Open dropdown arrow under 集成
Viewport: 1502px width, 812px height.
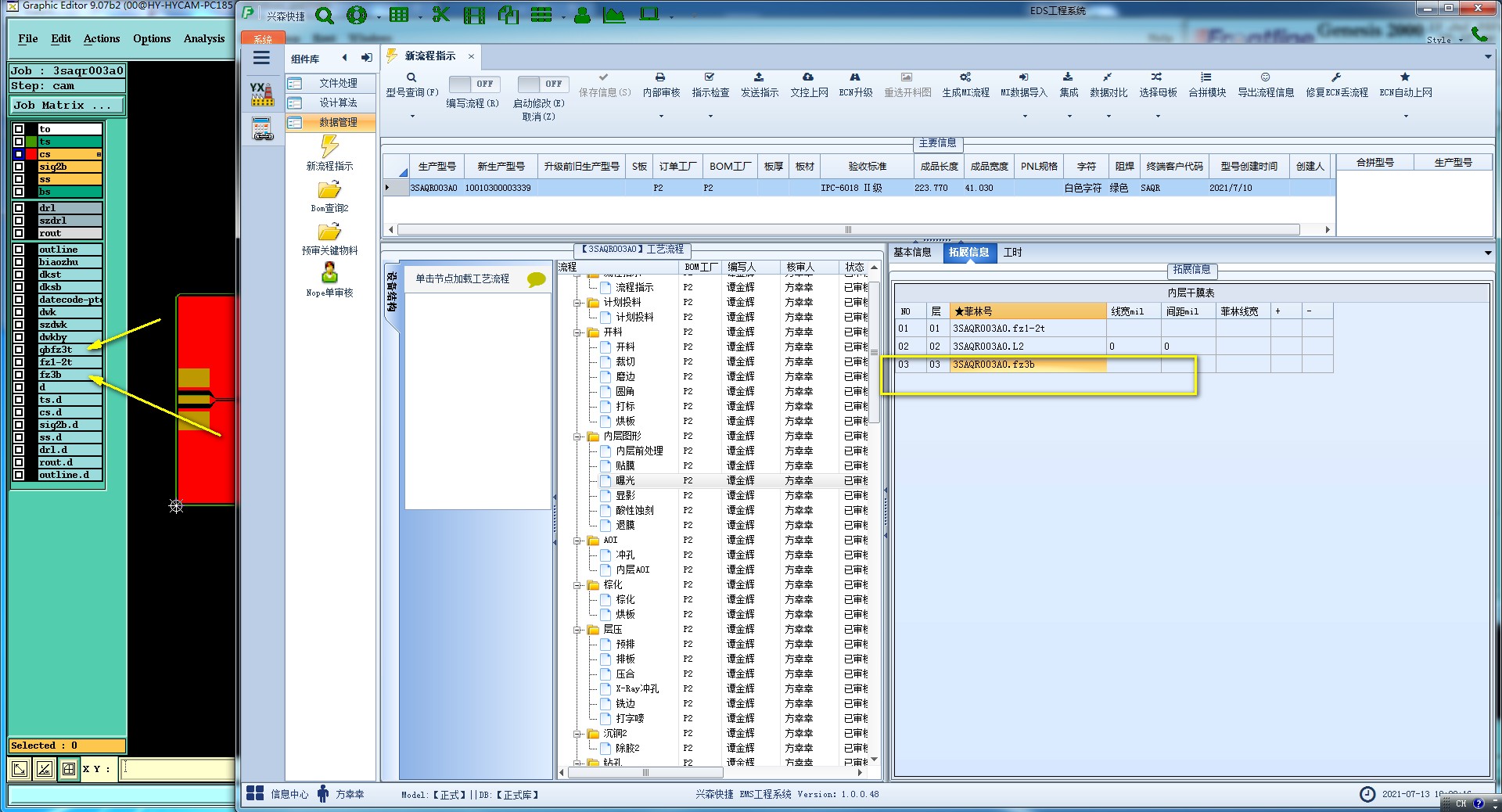(x=1069, y=117)
